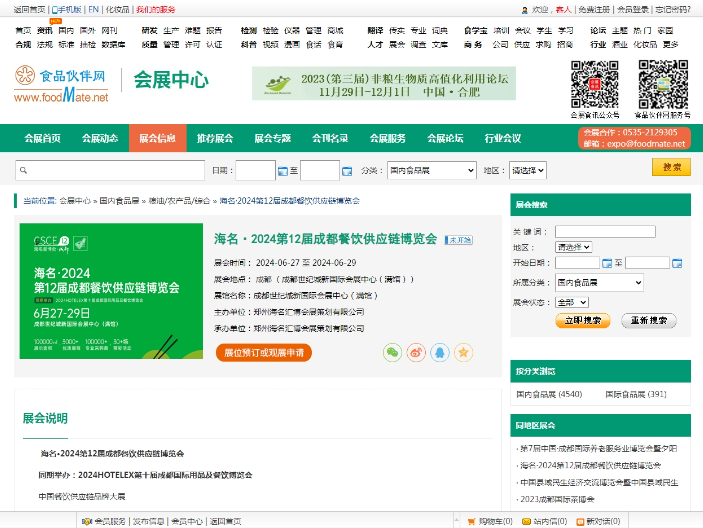Go to the 行业会议 tab
The image size is (703, 528).
503,138
